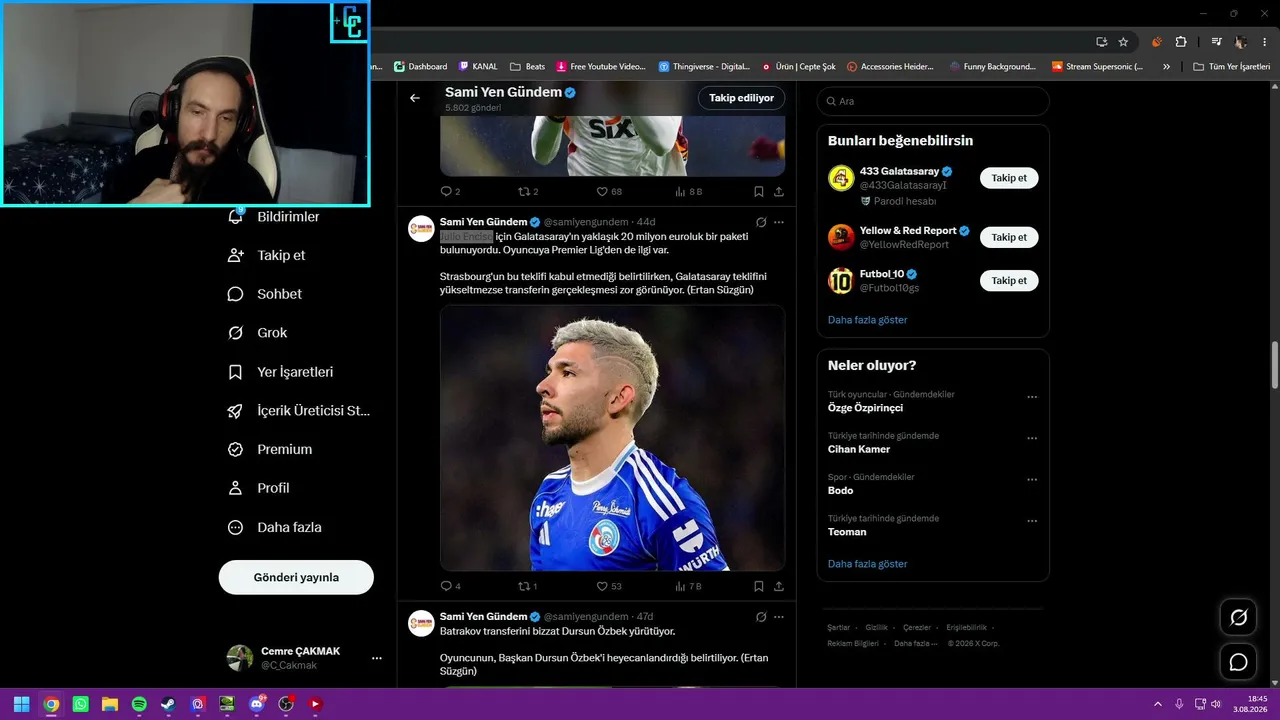Open options for the Bodo trend
The image size is (1280, 720).
pyautogui.click(x=1032, y=480)
